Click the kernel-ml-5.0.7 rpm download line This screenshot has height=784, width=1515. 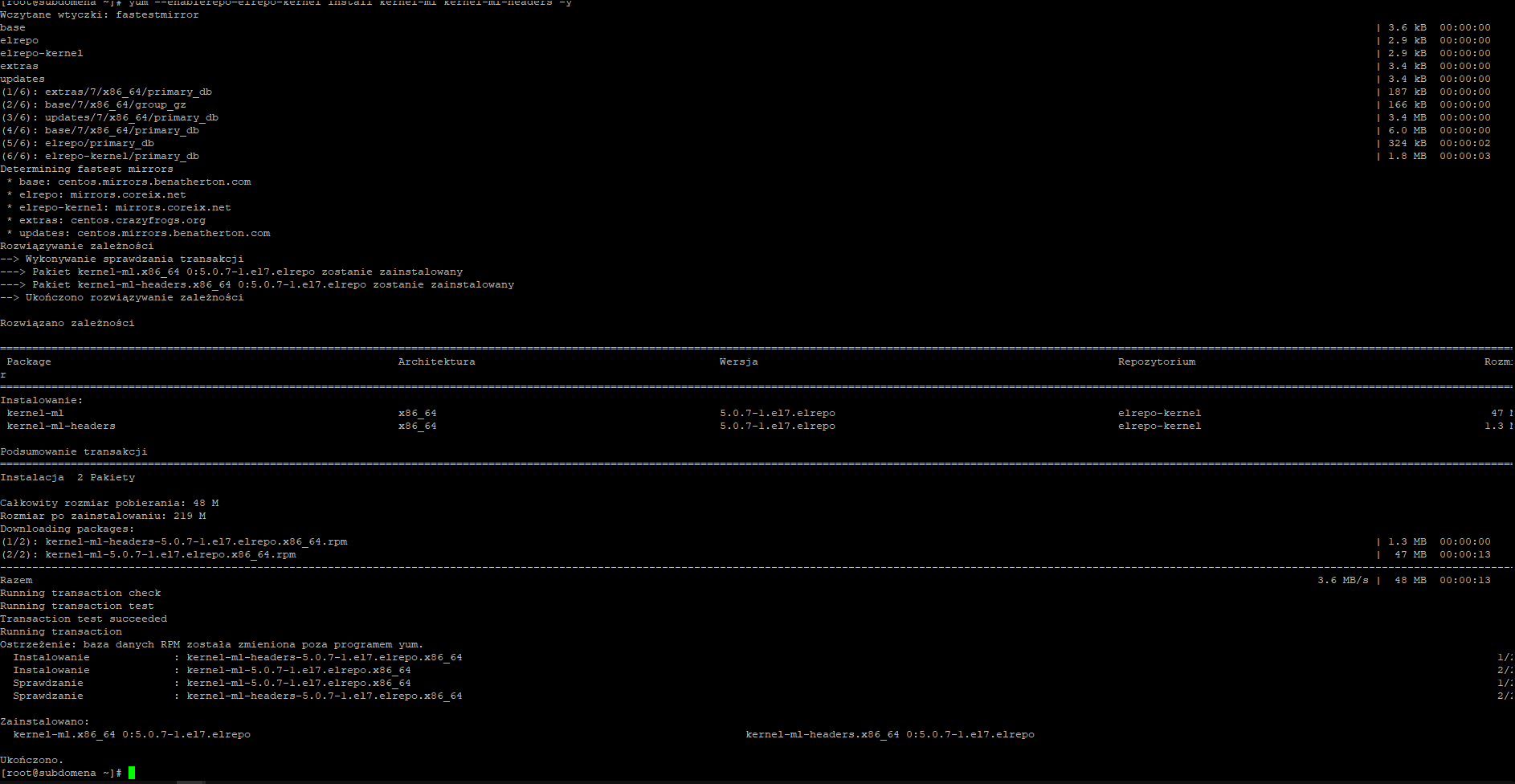coord(170,554)
